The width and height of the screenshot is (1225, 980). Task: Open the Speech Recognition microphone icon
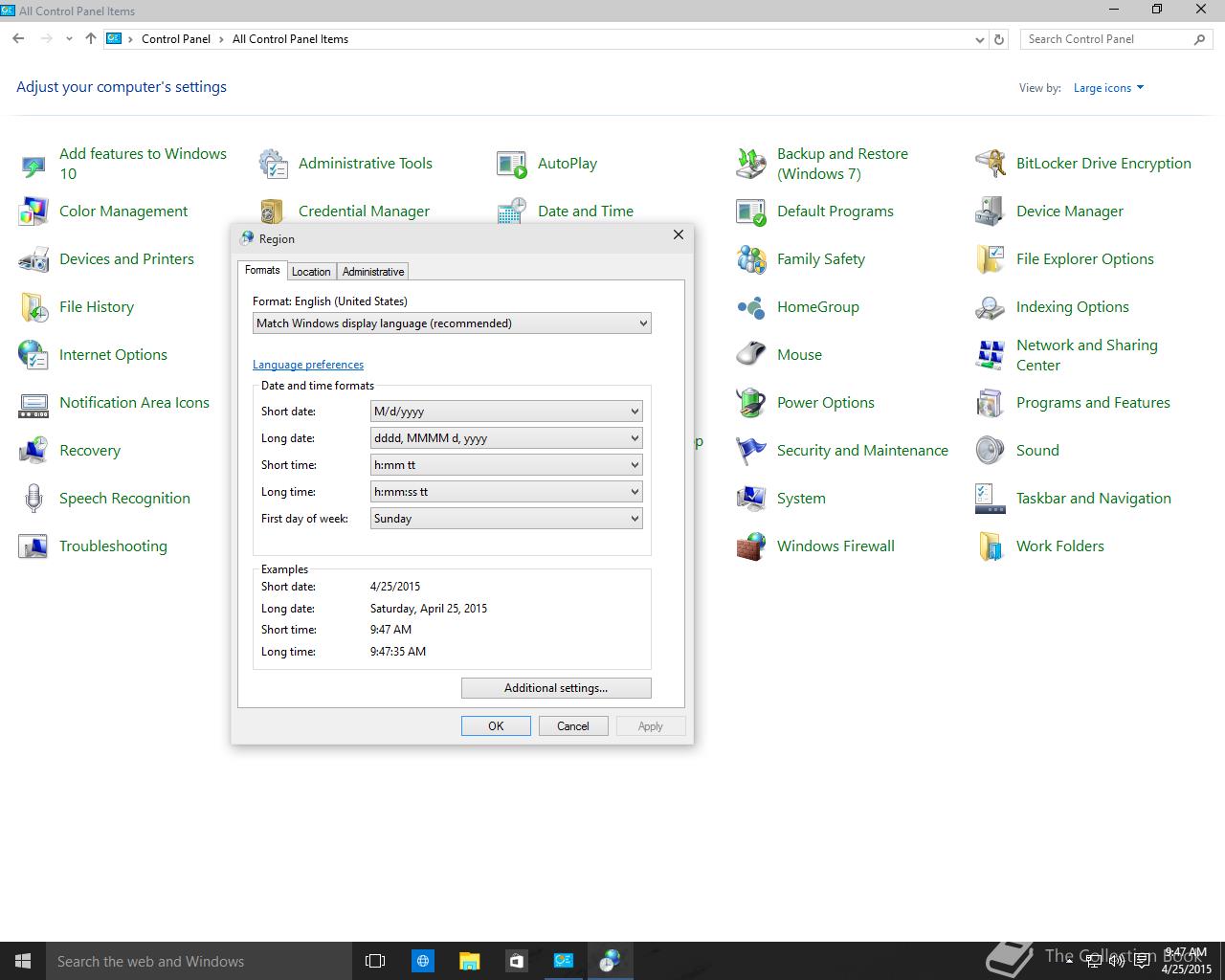33,499
